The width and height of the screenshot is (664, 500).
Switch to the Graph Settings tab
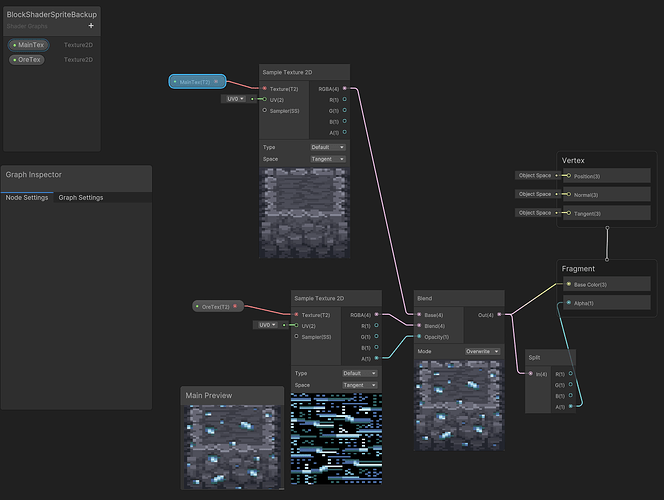click(x=81, y=198)
